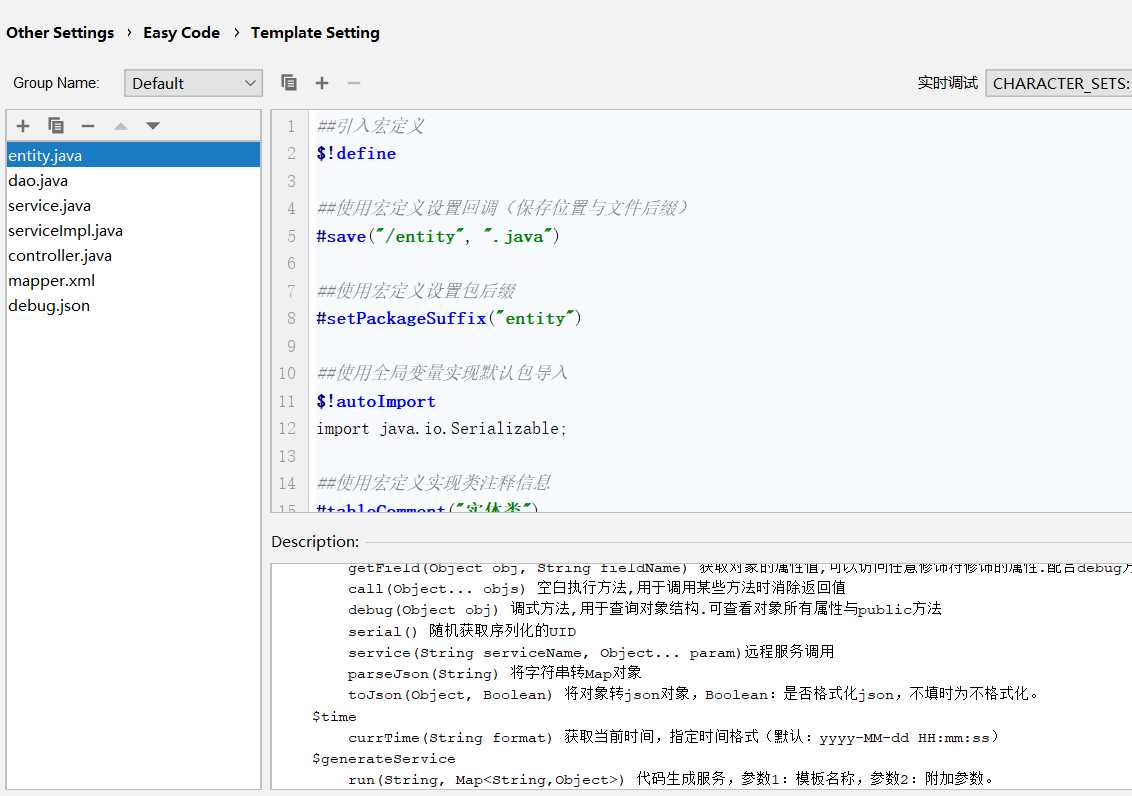Remove the current template group
1132x796 pixels.
click(x=354, y=83)
